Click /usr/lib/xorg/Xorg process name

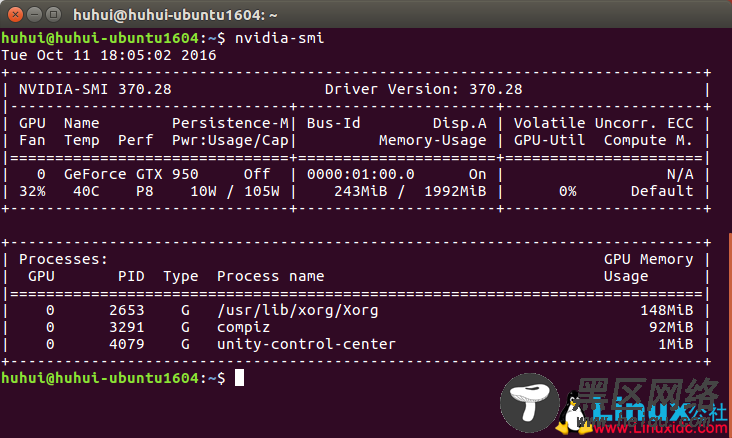tap(298, 310)
